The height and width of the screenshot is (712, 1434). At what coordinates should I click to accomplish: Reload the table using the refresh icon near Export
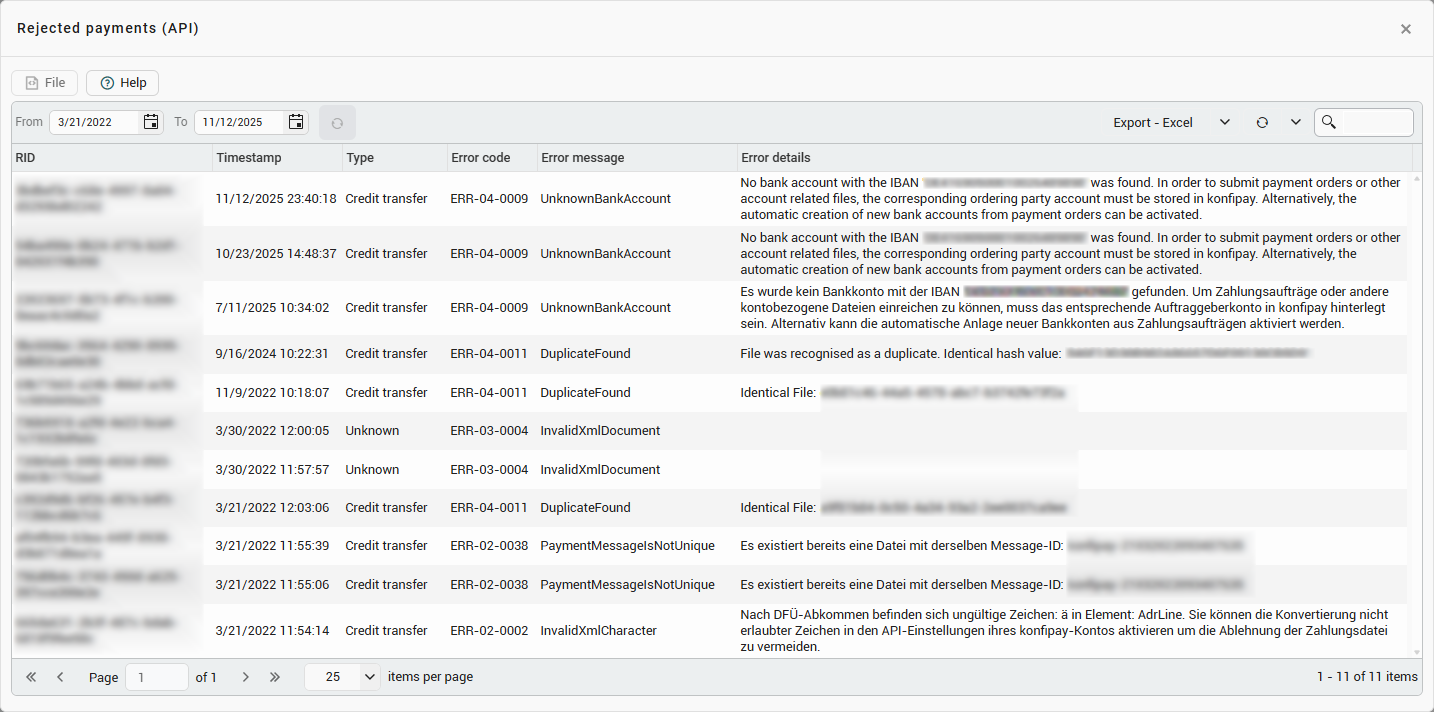[1262, 122]
